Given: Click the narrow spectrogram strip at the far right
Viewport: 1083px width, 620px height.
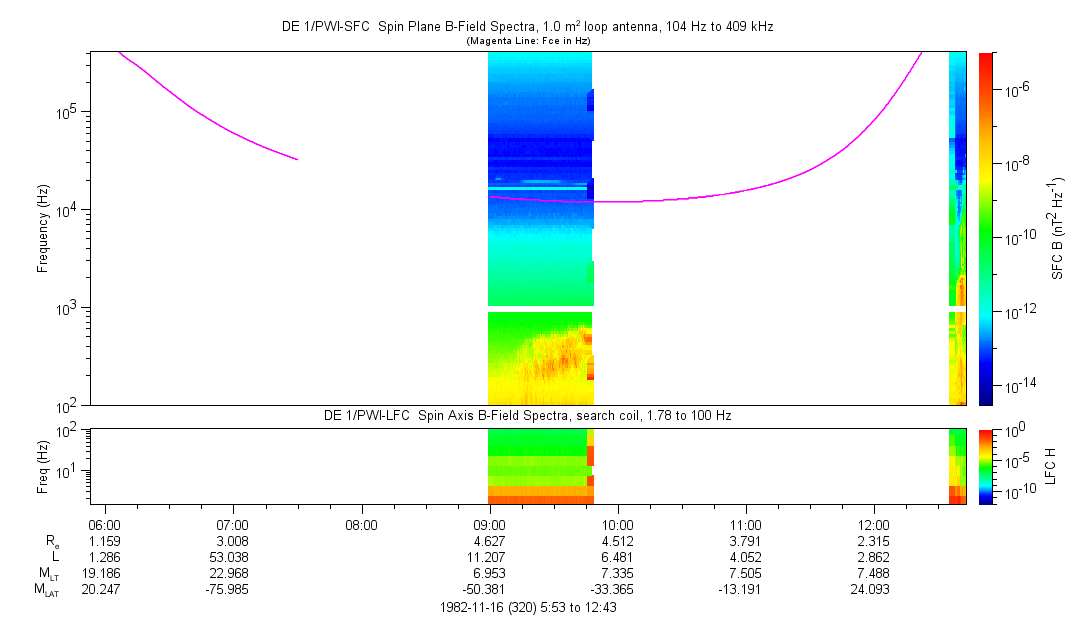Looking at the screenshot, I should coord(957,229).
